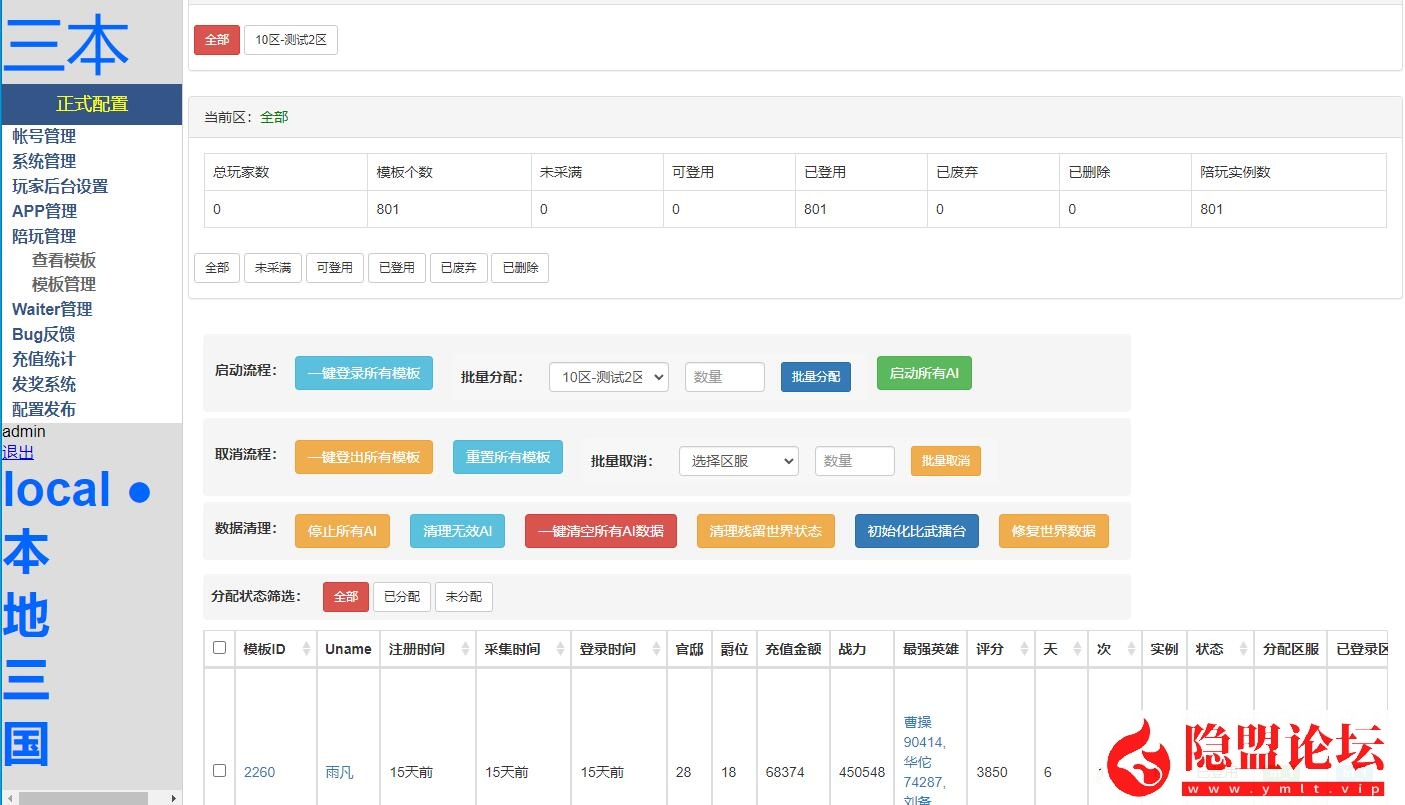Open template 2260 details link
This screenshot has height=805, width=1405.
[259, 771]
